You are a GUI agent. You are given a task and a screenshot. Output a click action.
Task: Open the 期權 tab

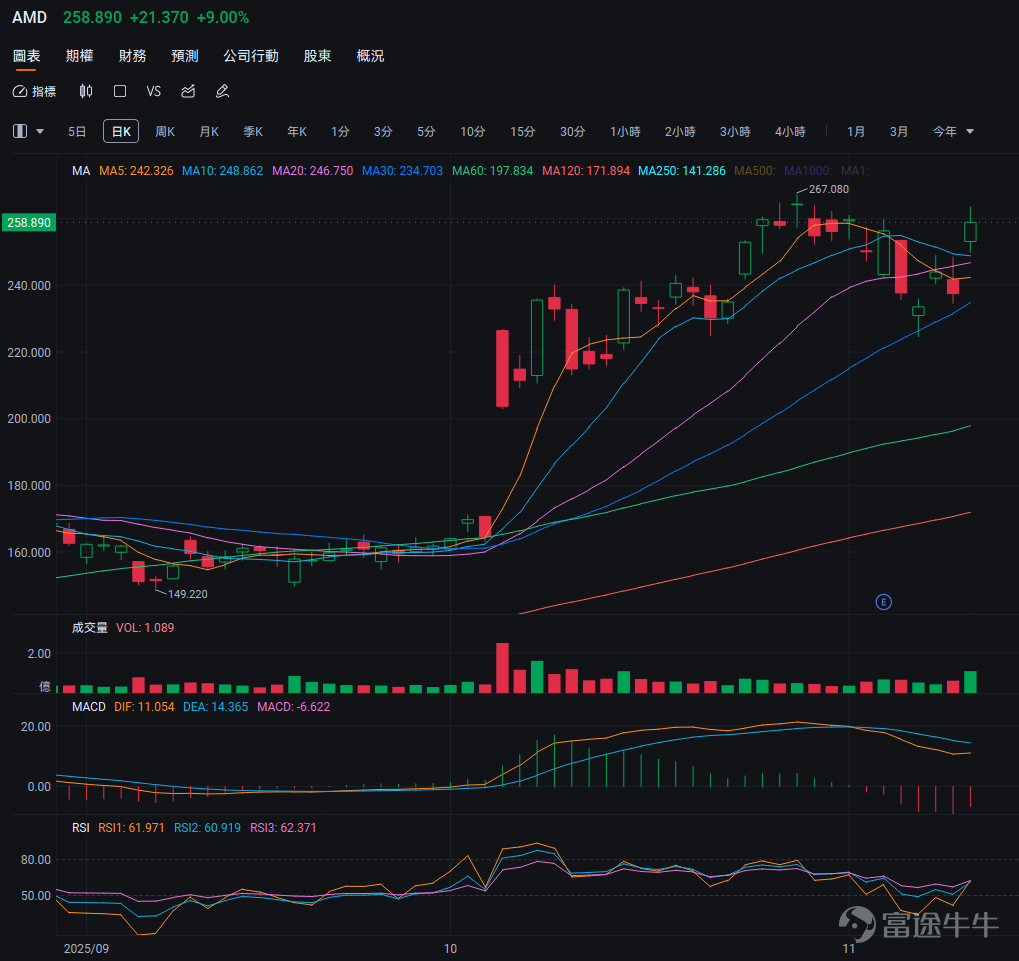(x=79, y=56)
